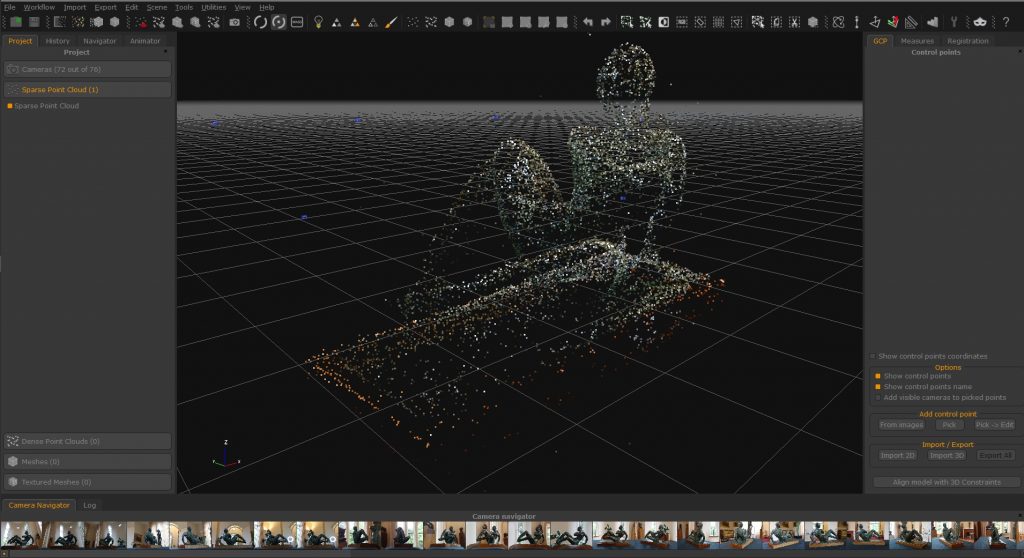Expand the Dense Point Clouds (0) section
The width and height of the screenshot is (1024, 558).
pyautogui.click(x=87, y=441)
